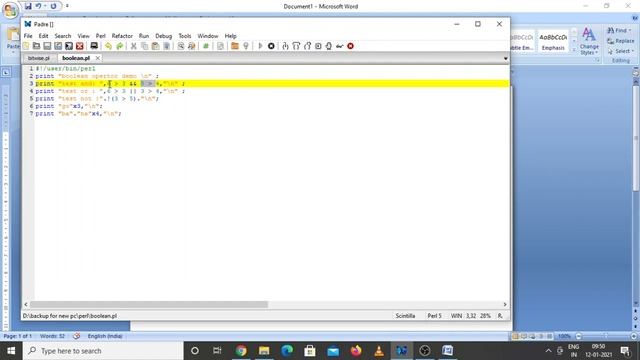Click Word's Office button

coord(10,10)
